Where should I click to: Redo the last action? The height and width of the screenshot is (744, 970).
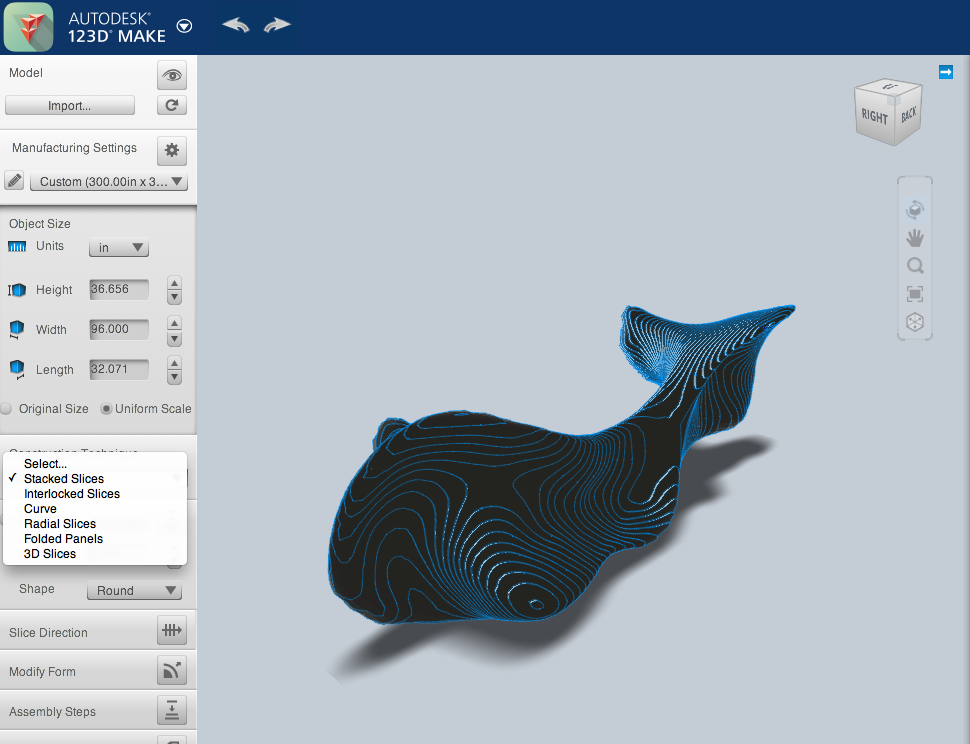277,25
